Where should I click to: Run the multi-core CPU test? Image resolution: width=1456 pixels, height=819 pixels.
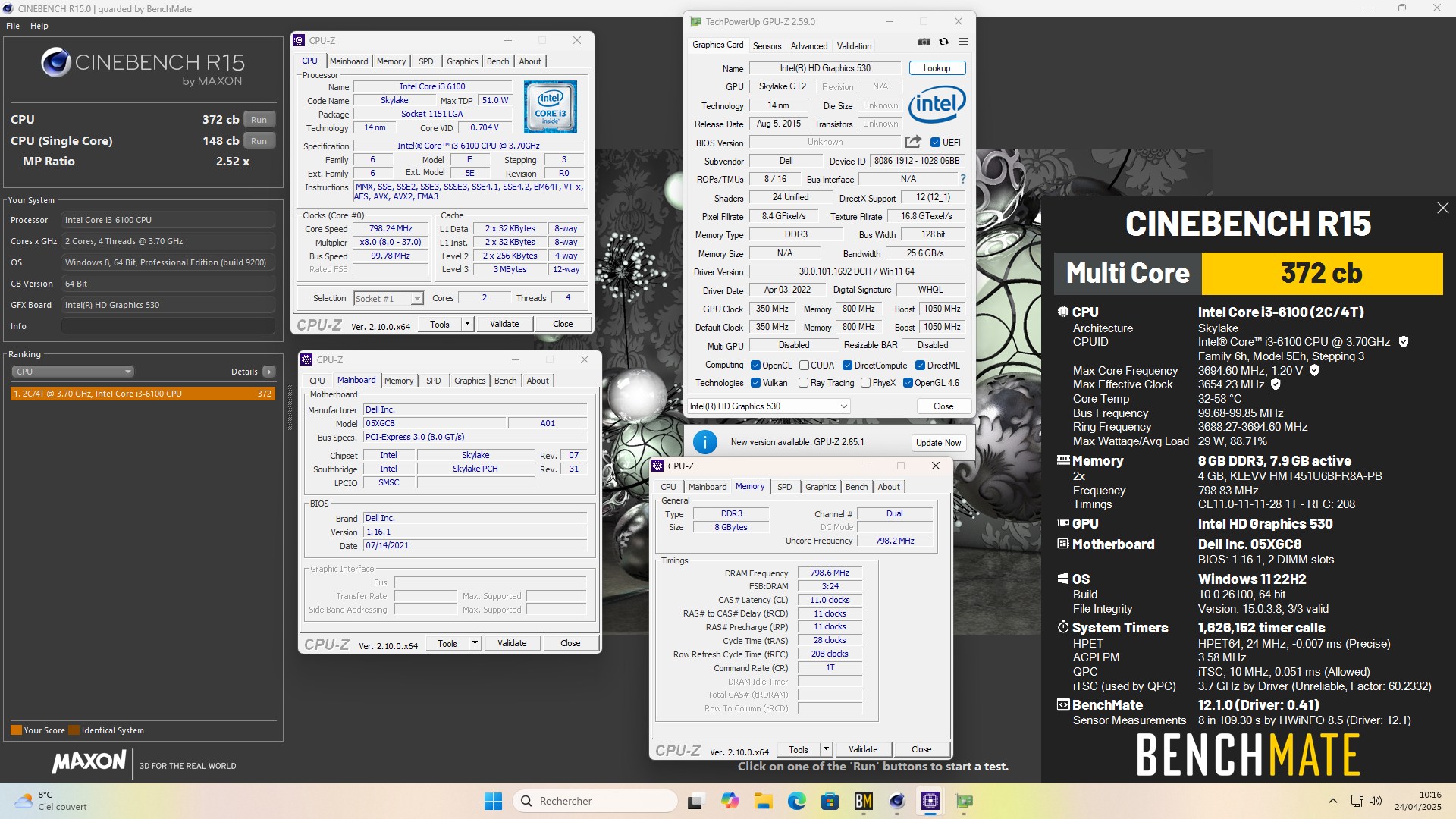point(259,120)
